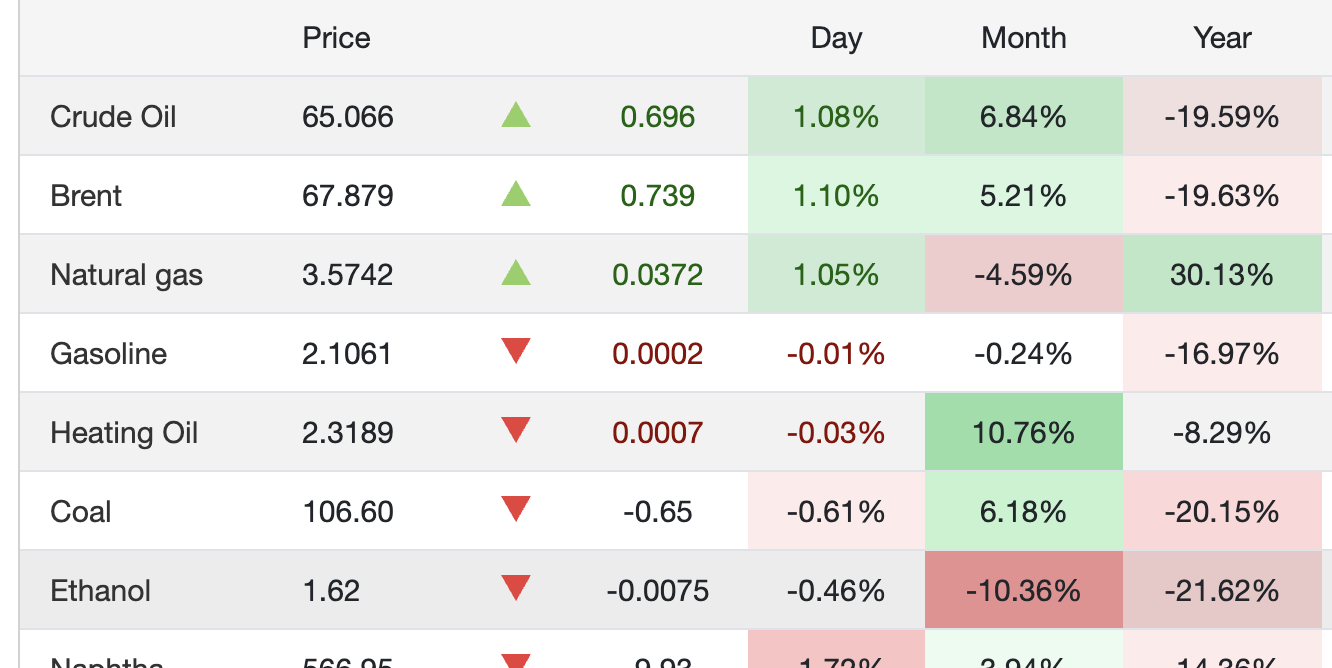Click the red down arrow for Ethanol
The width and height of the screenshot is (1332, 668).
pos(516,588)
